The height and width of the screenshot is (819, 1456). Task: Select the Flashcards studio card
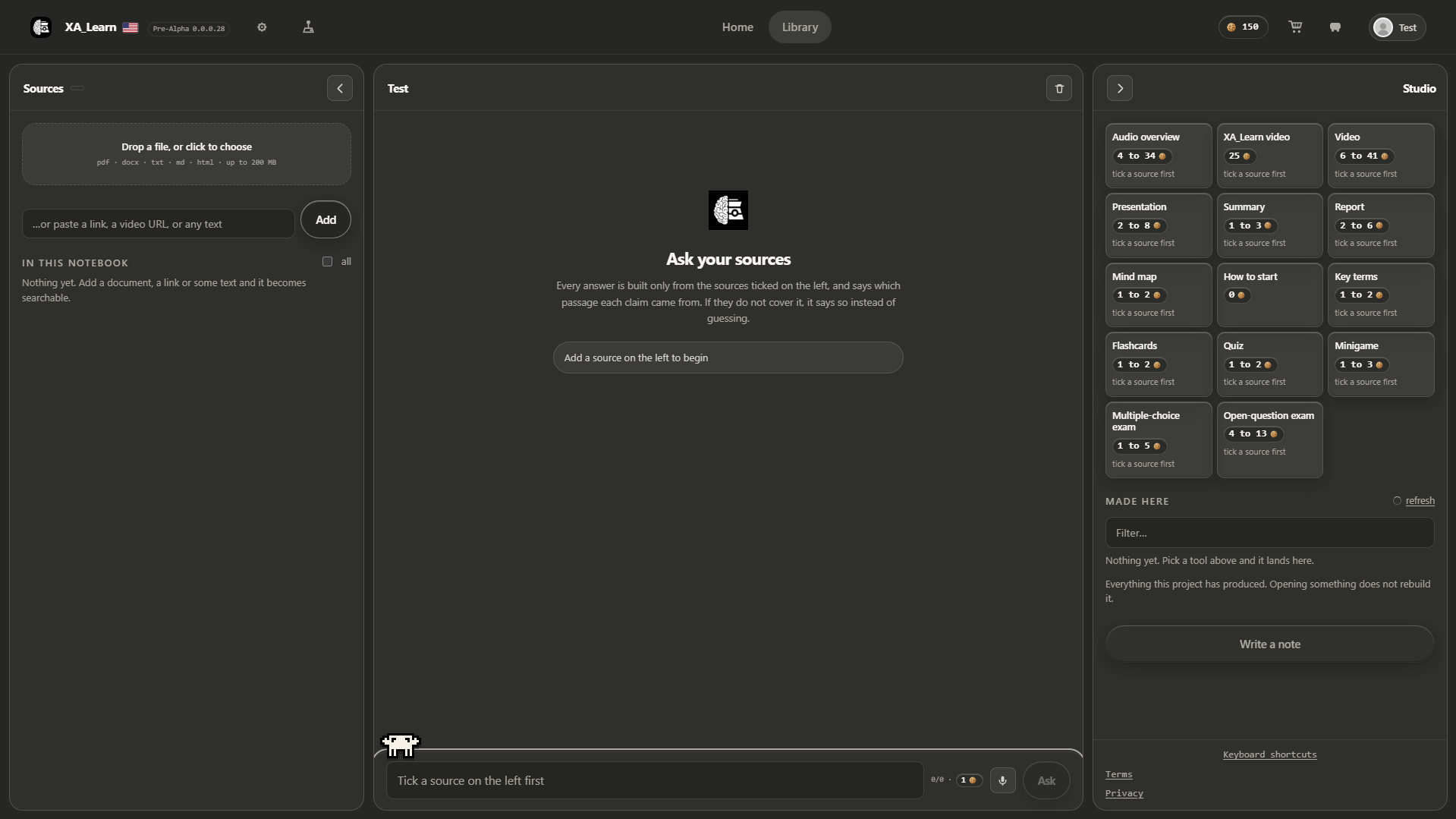(1159, 364)
